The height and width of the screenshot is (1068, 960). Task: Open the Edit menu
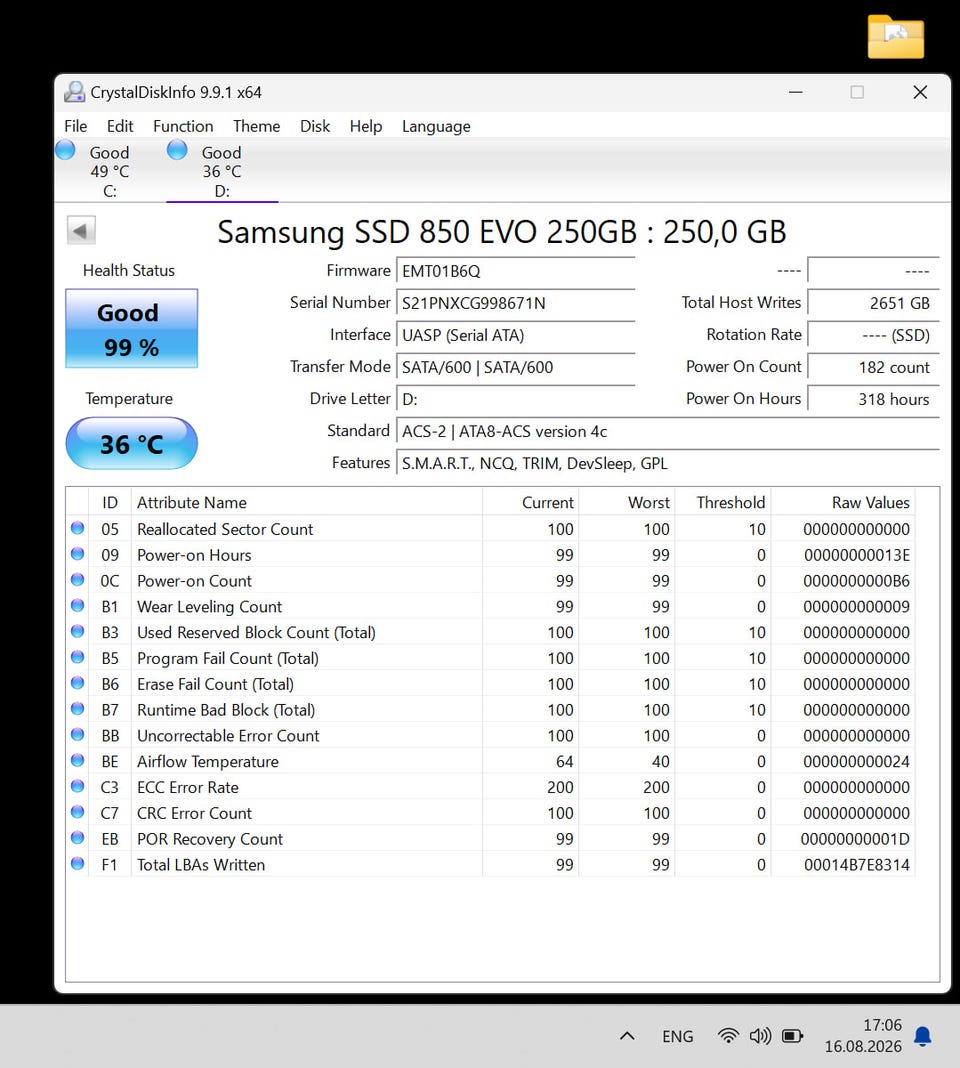[x=120, y=126]
